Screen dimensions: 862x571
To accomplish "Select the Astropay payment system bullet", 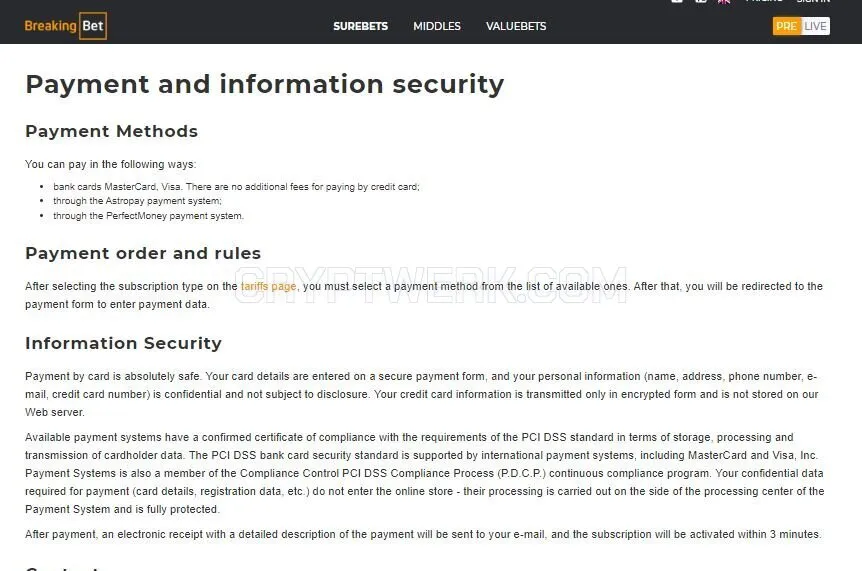I will tap(137, 201).
